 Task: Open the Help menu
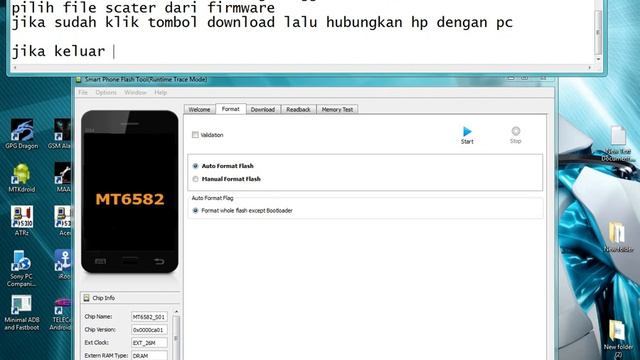[x=160, y=93]
